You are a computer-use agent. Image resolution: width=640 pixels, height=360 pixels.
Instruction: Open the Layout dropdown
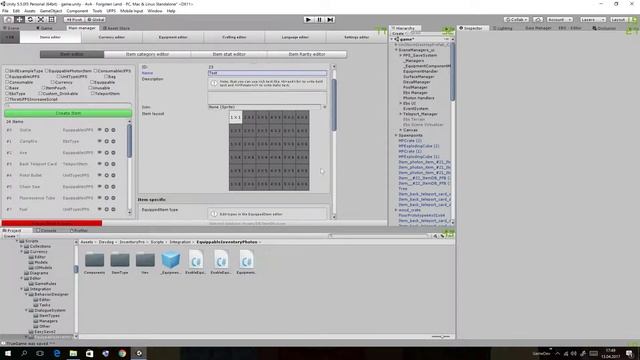[x=622, y=19]
